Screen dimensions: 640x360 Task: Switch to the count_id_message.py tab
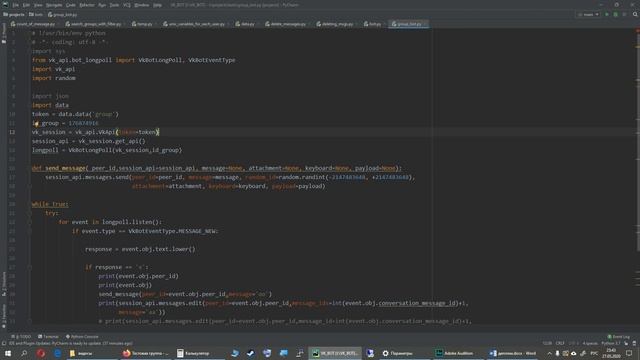tap(34, 24)
